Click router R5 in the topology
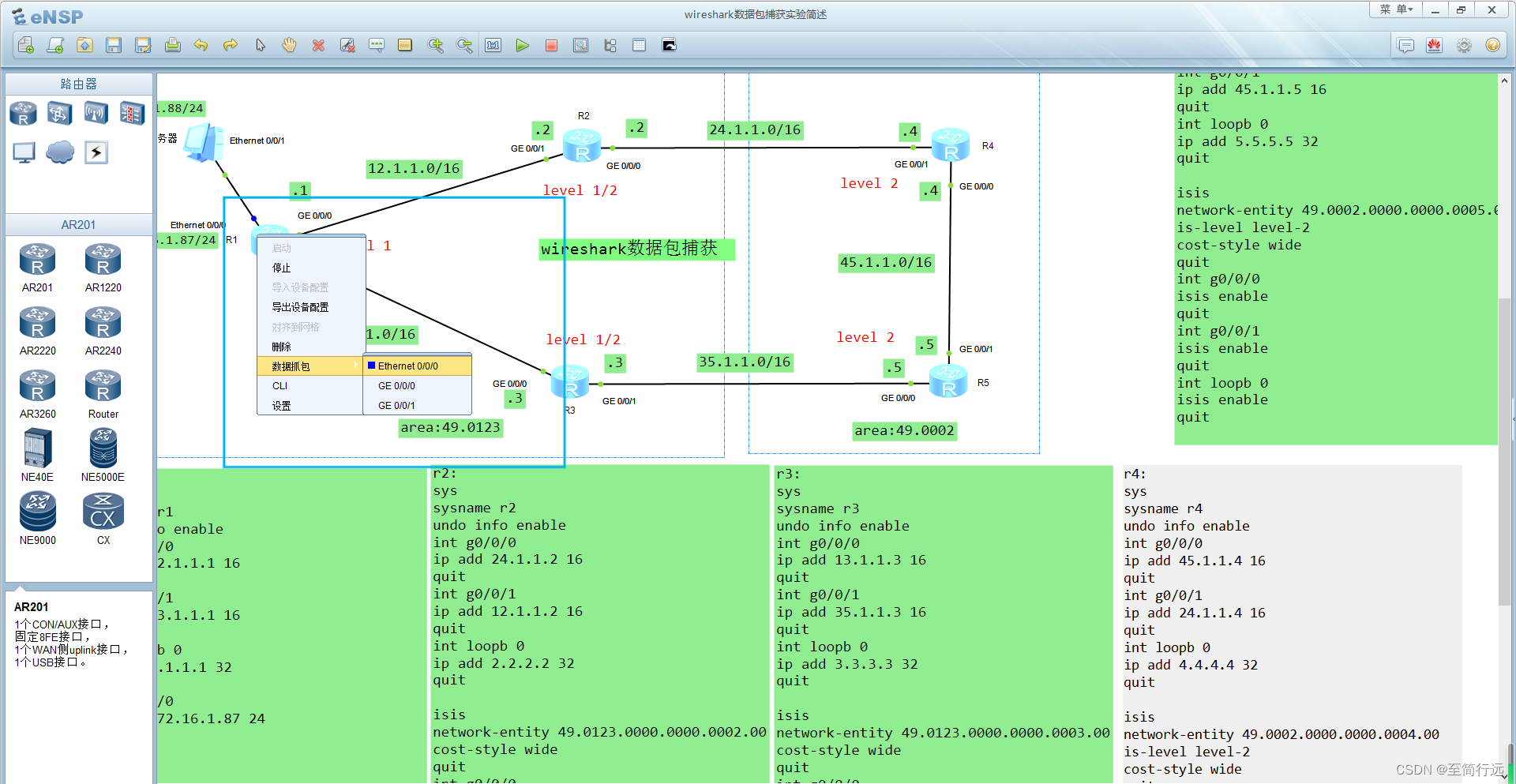 [948, 381]
